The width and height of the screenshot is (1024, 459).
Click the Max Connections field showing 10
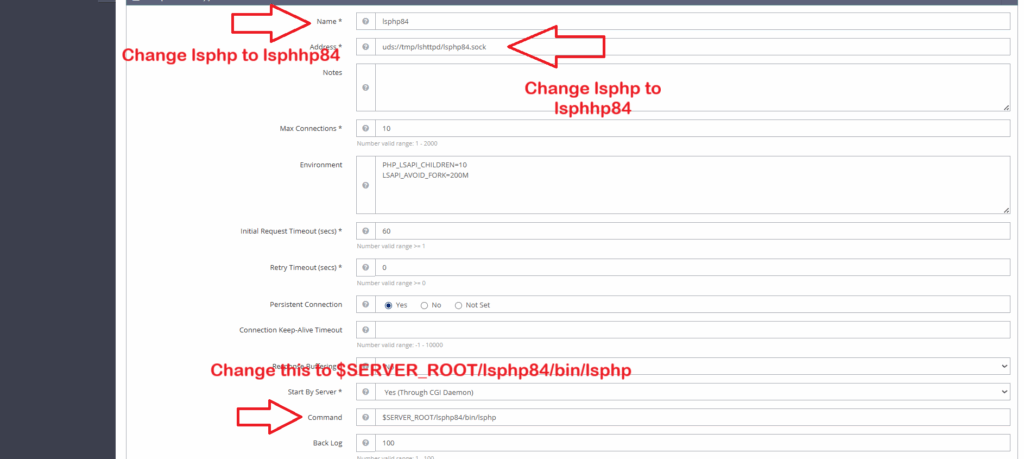[x=692, y=129]
